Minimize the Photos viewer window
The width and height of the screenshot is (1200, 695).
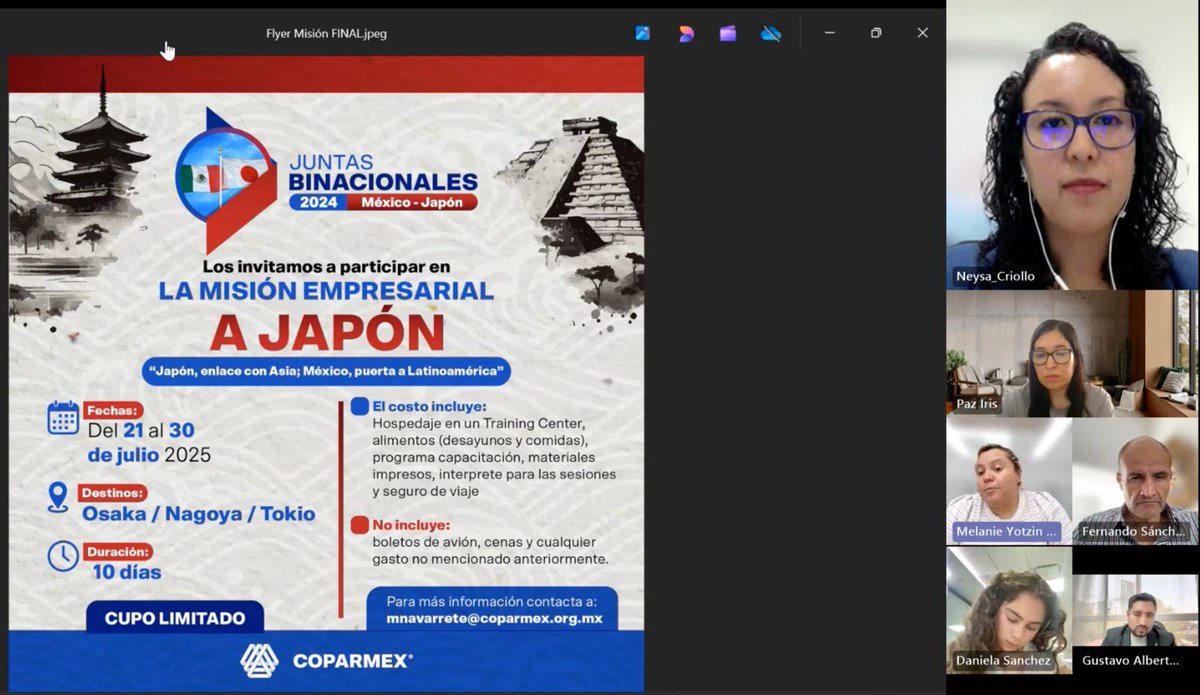click(830, 33)
